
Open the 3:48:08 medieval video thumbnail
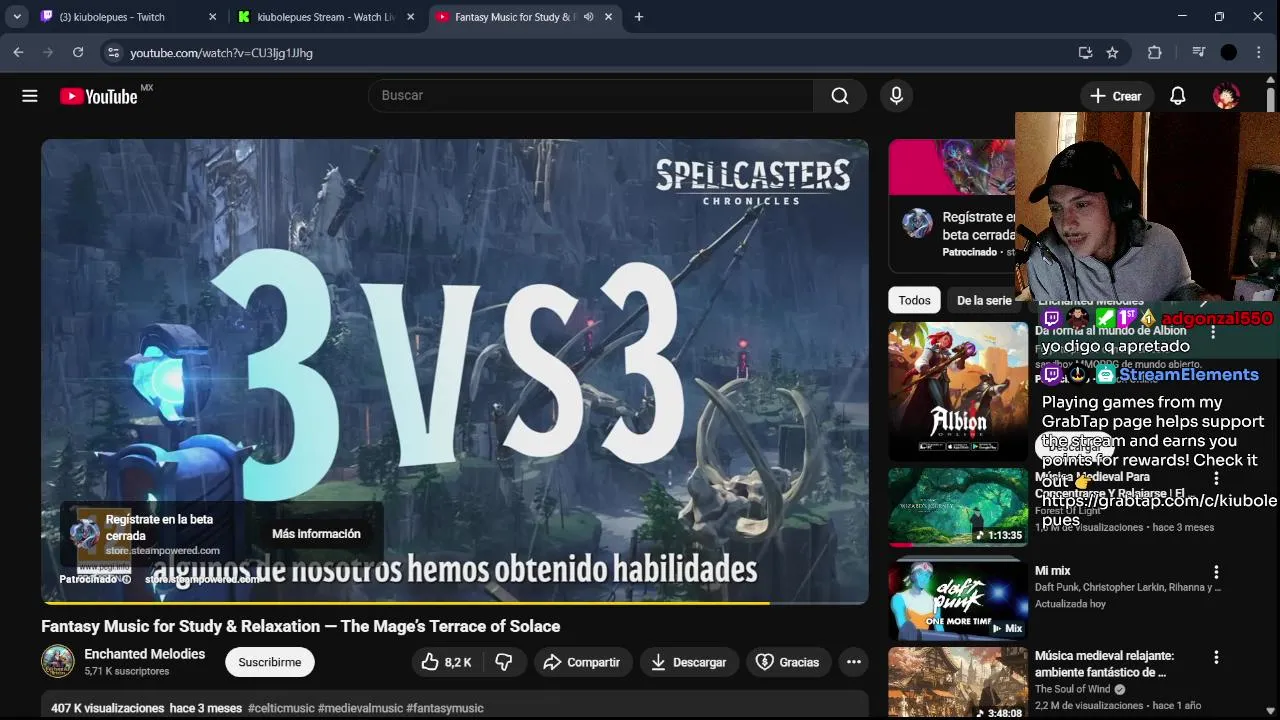(x=958, y=684)
